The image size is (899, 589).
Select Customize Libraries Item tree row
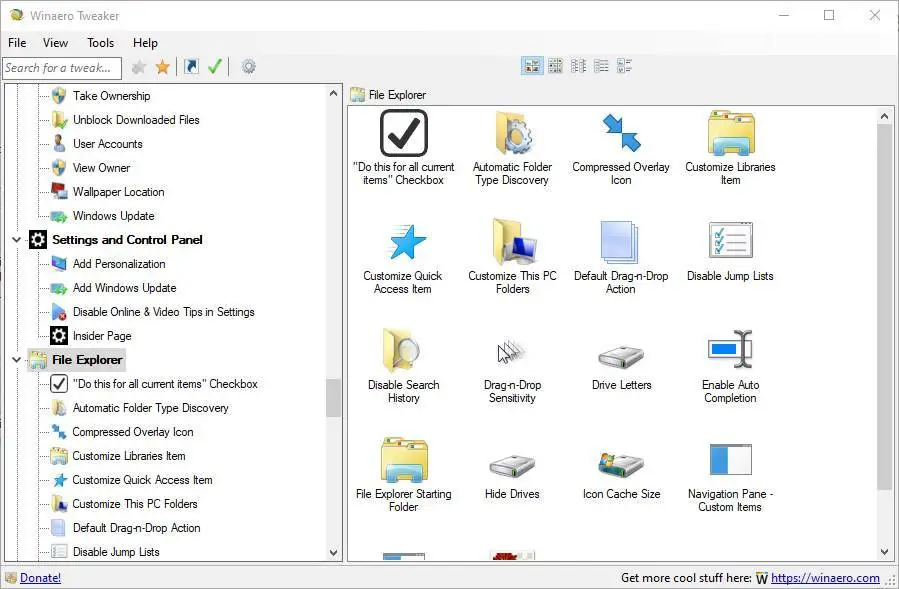(x=128, y=456)
